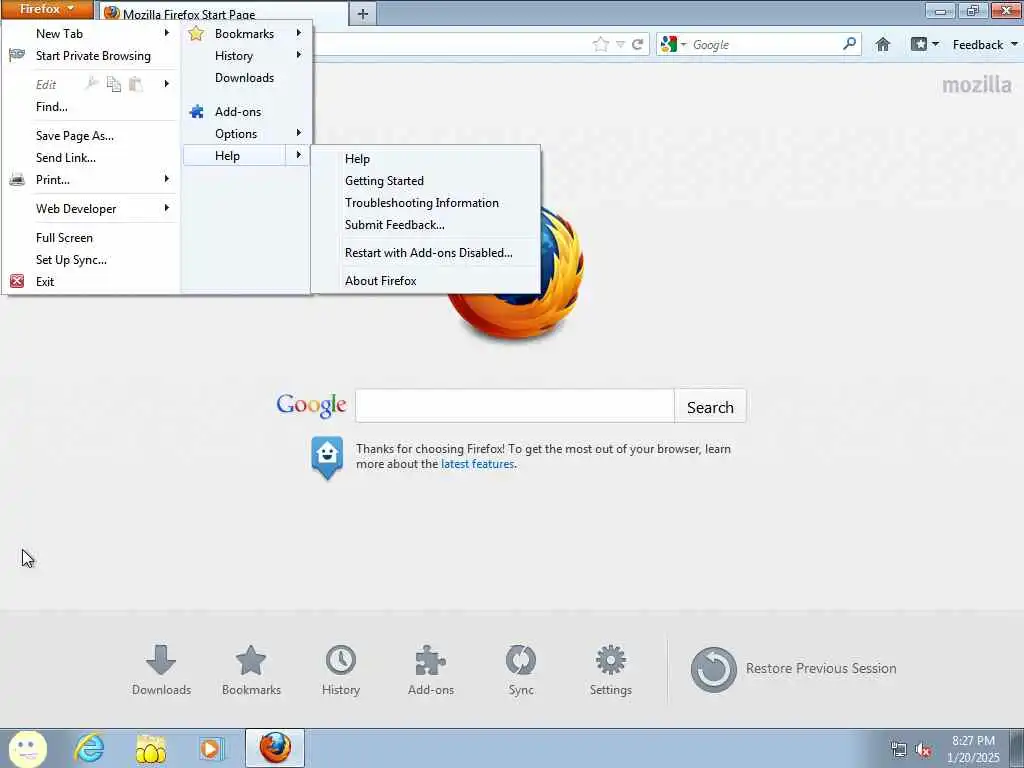1024x768 pixels.
Task: Open the URL history dropdown arrow
Action: tap(620, 44)
